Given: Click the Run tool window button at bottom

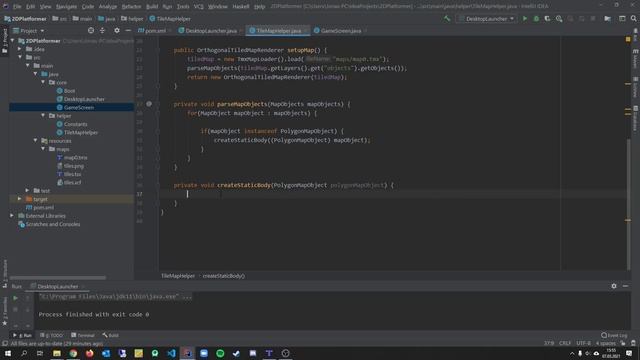Looking at the screenshot, I should tap(22, 335).
